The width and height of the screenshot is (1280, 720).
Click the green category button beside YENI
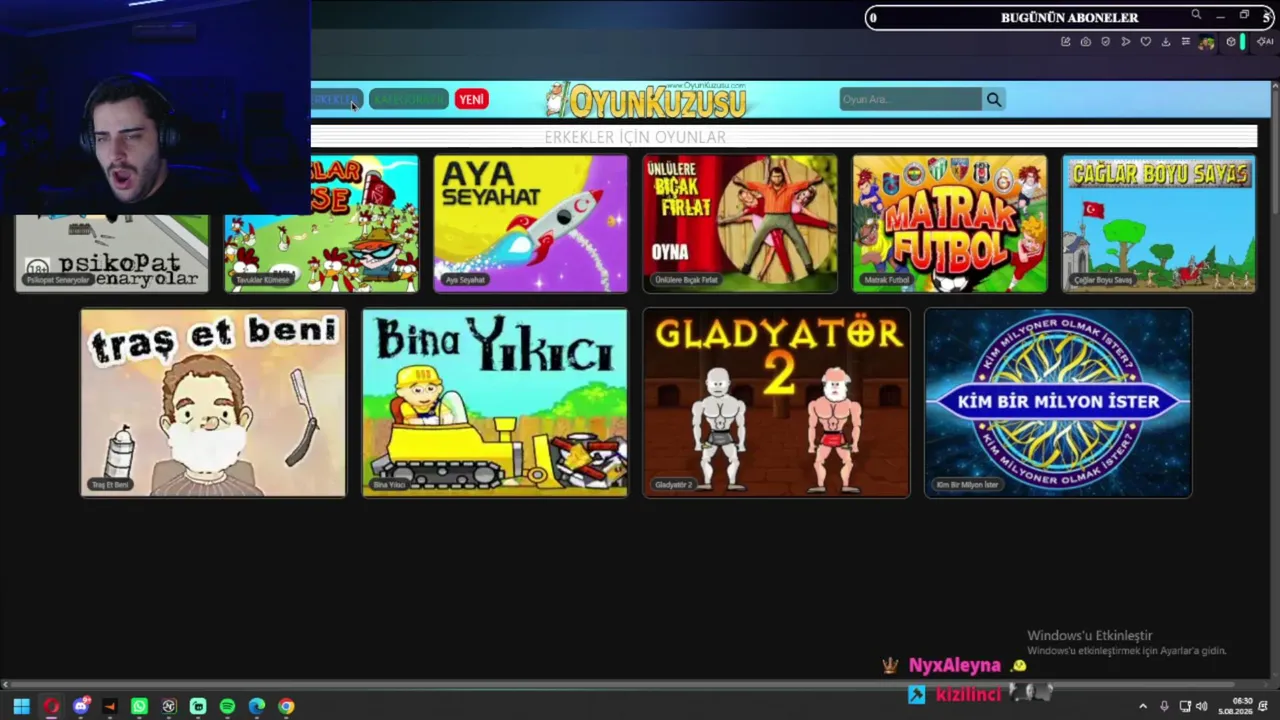[408, 99]
